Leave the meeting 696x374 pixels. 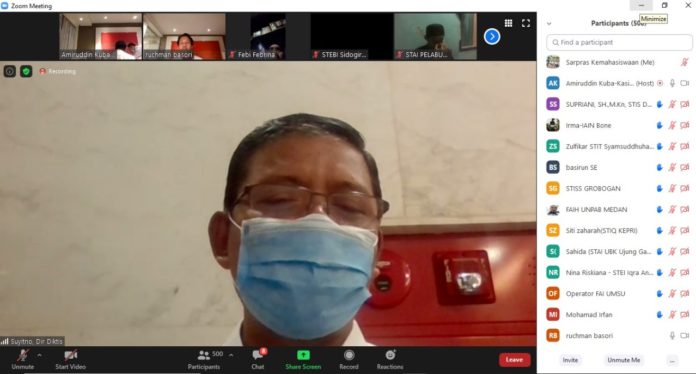point(514,359)
